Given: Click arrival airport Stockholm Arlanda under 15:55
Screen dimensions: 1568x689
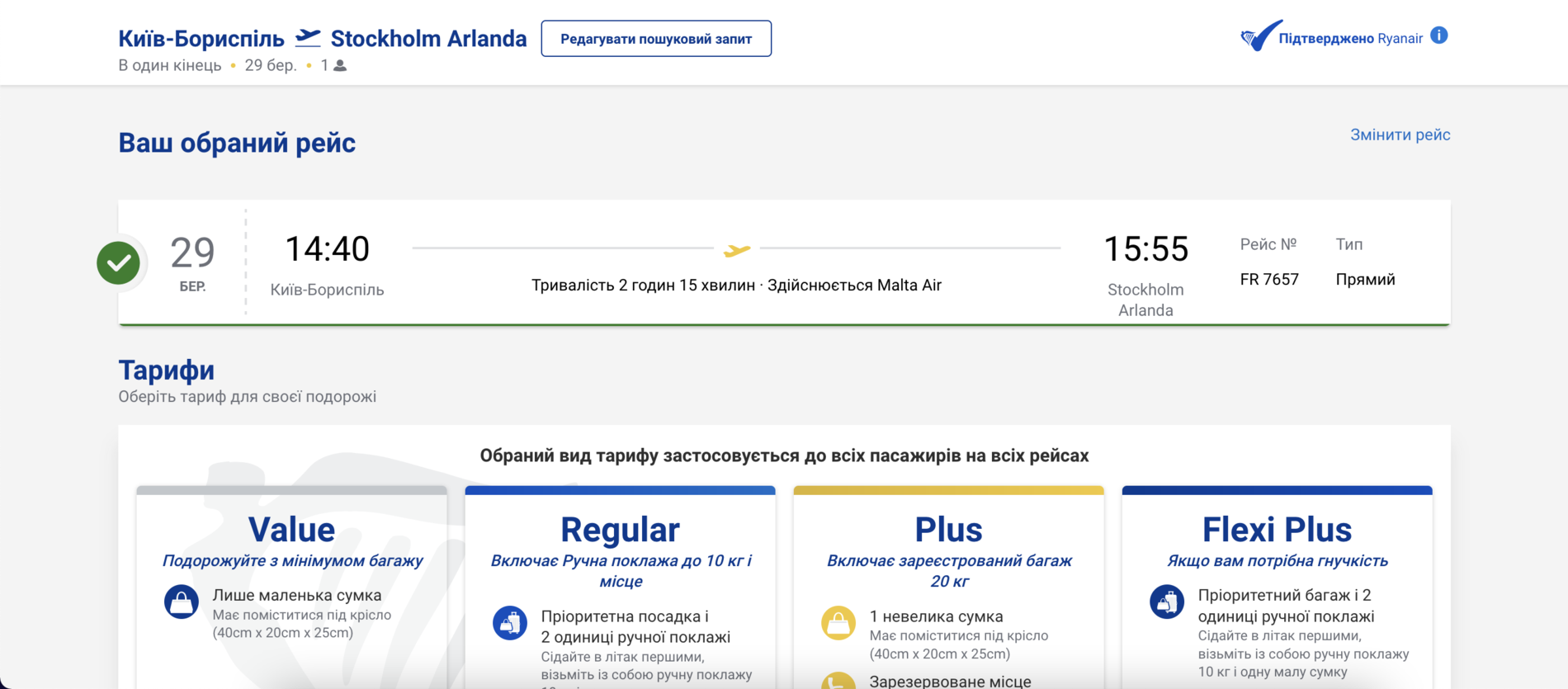Looking at the screenshot, I should [1145, 300].
